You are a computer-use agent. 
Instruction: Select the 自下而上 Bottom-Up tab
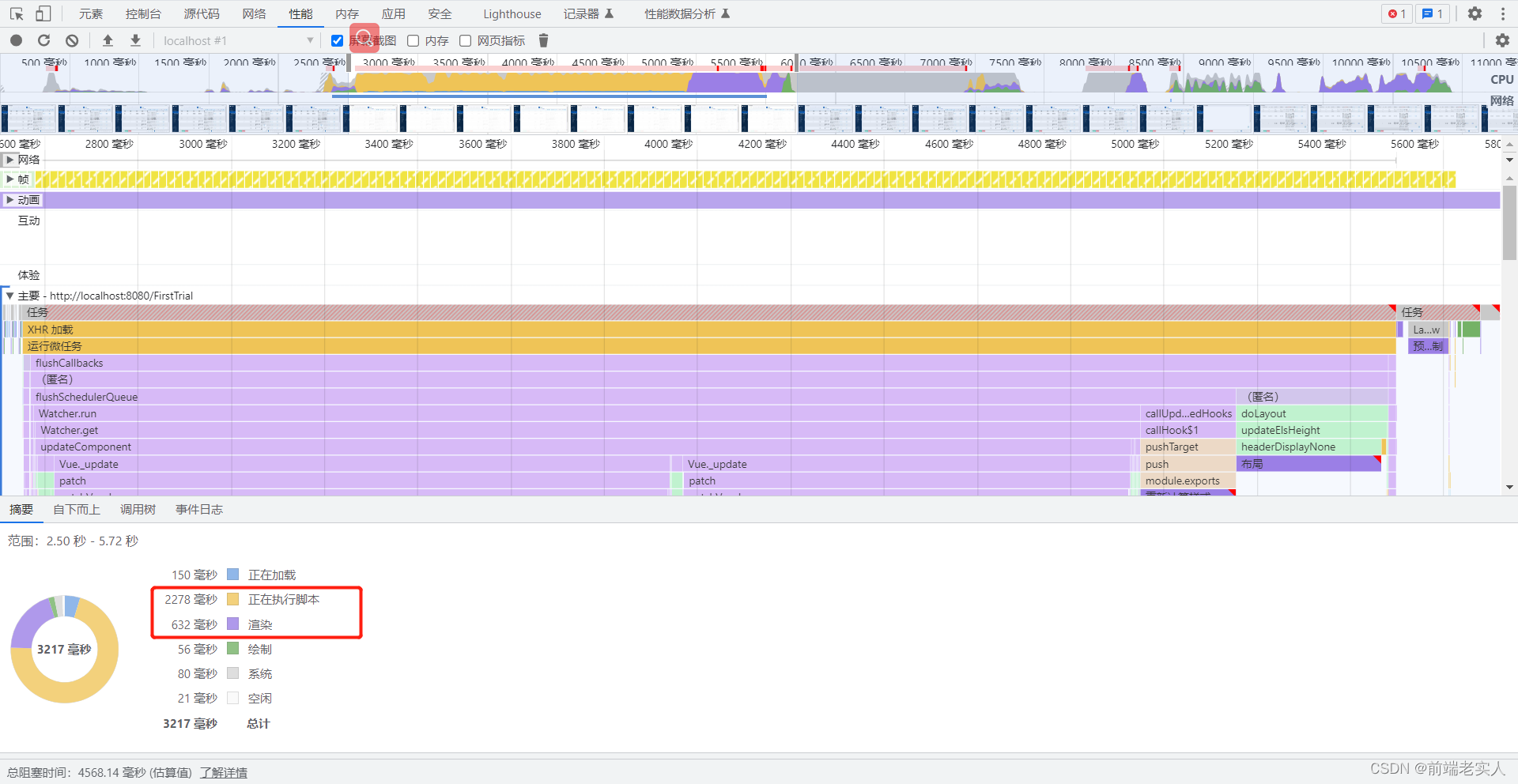[77, 510]
